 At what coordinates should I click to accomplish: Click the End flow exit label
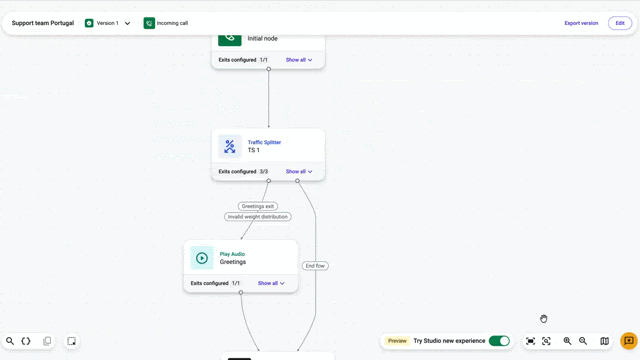[315, 266]
